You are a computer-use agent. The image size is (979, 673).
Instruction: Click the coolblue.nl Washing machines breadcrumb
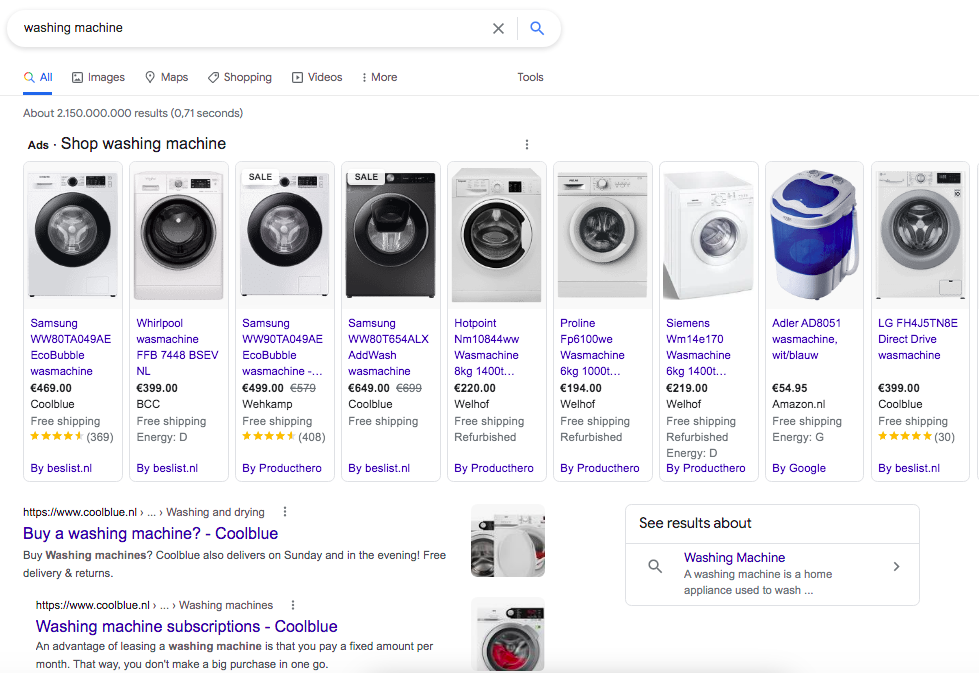154,605
